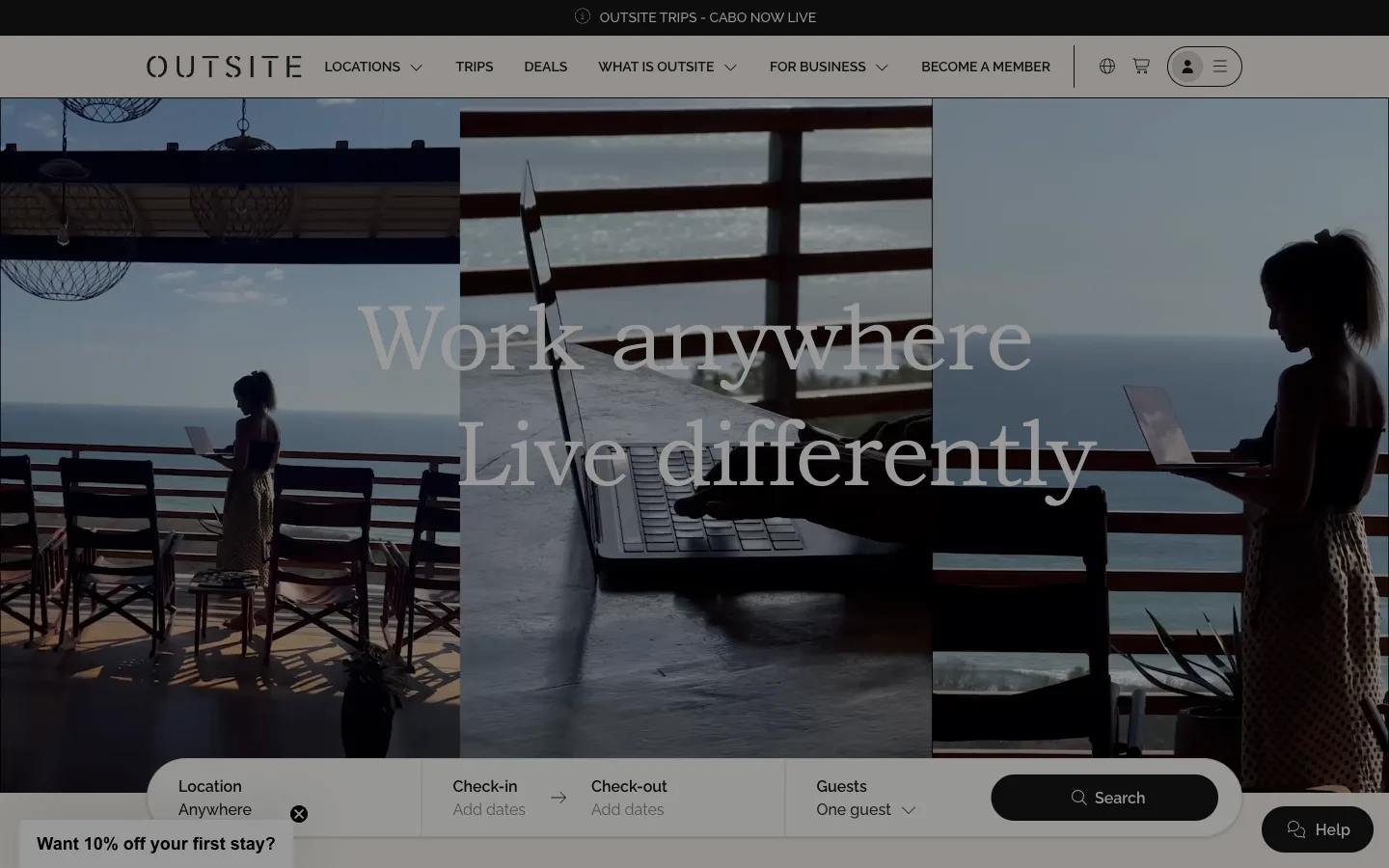Click the Search button

click(1104, 798)
